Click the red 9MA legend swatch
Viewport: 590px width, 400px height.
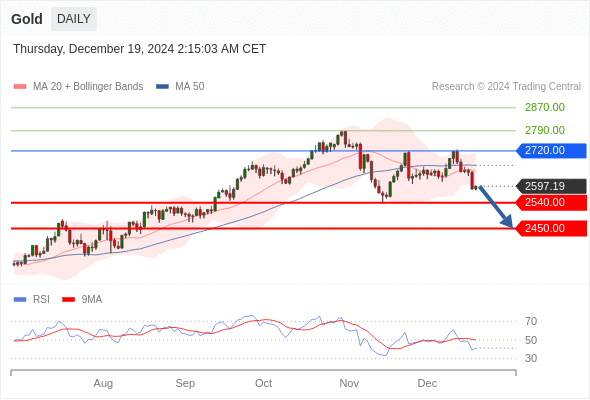click(x=68, y=300)
